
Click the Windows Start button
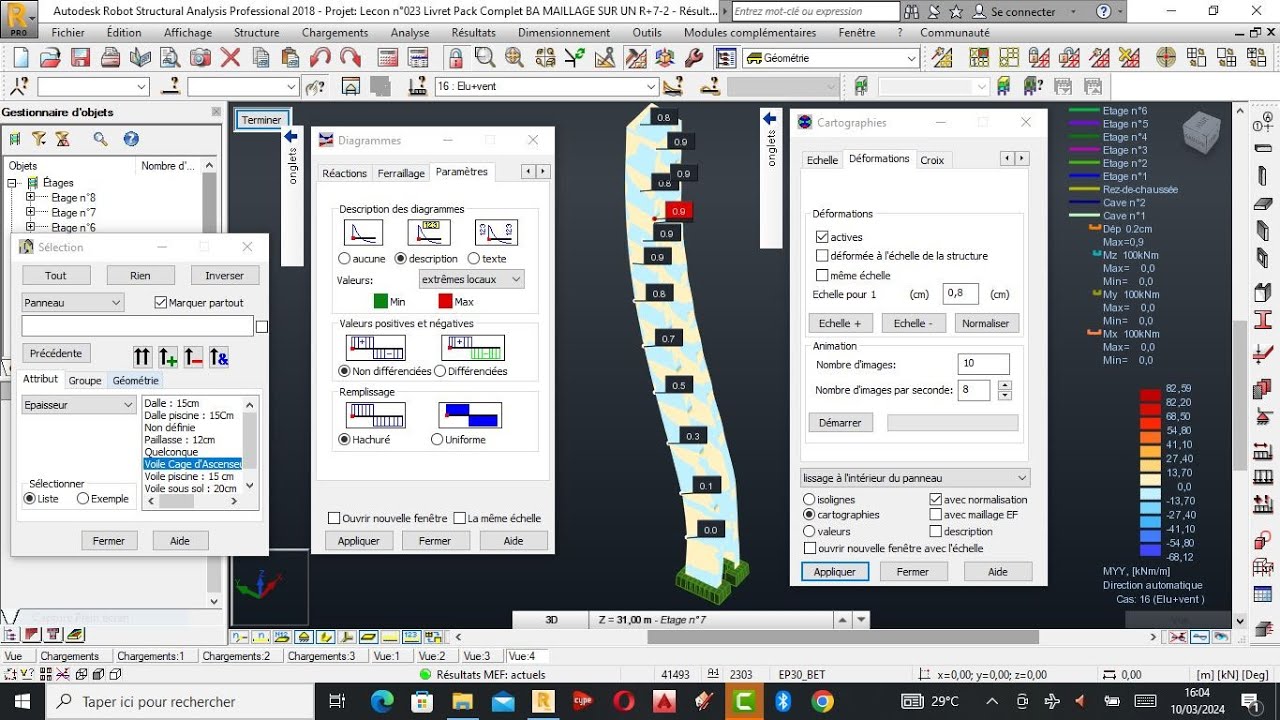click(23, 701)
